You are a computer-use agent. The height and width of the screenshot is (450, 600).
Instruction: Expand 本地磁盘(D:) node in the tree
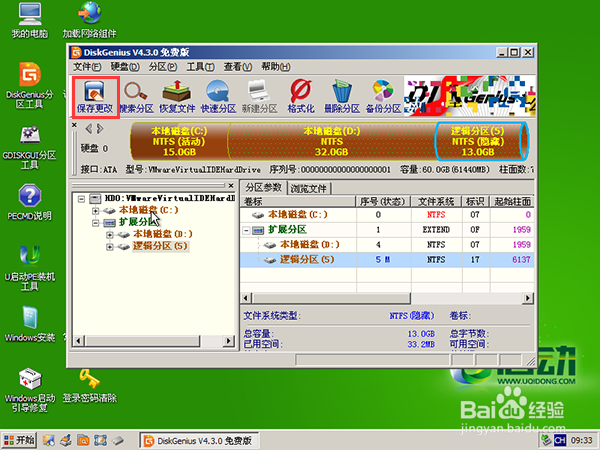click(x=109, y=235)
